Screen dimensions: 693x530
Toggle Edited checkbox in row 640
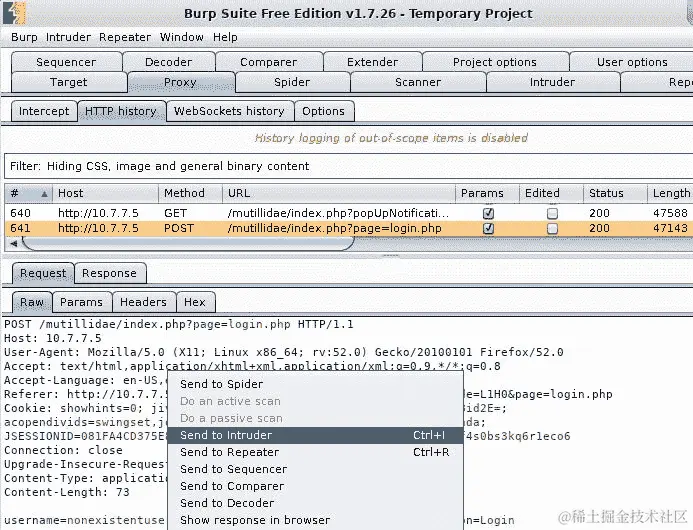552,214
